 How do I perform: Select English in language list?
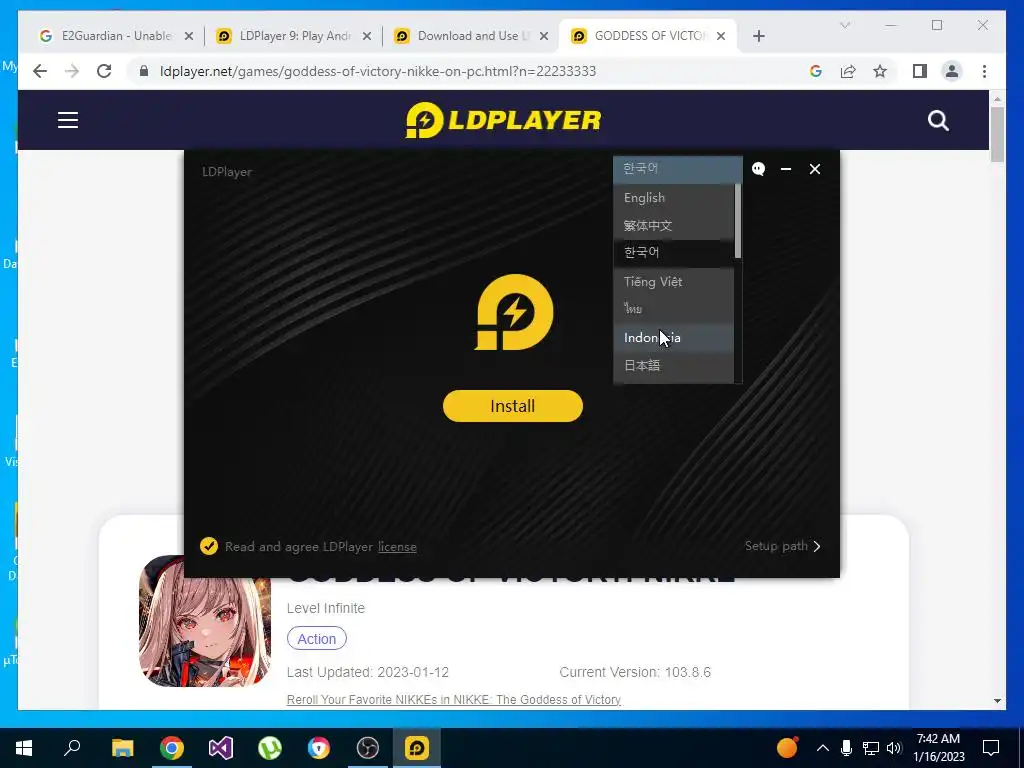click(674, 197)
